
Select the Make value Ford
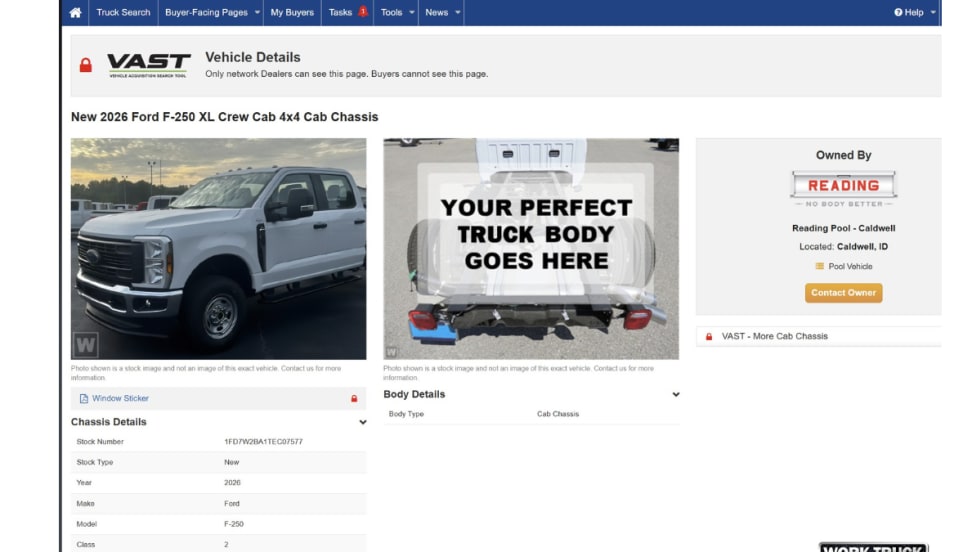pos(231,503)
